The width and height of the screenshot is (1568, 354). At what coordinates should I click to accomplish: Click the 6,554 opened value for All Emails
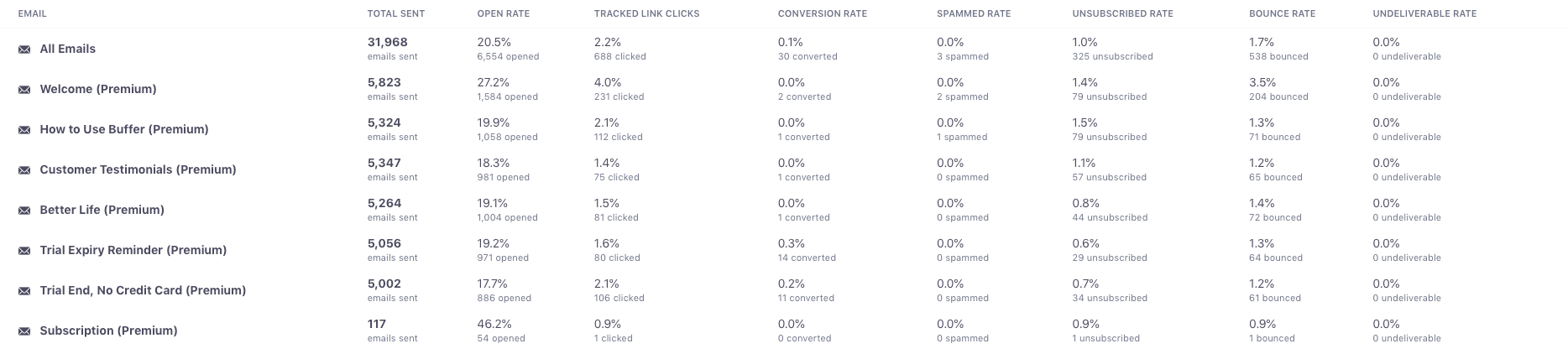(x=508, y=56)
